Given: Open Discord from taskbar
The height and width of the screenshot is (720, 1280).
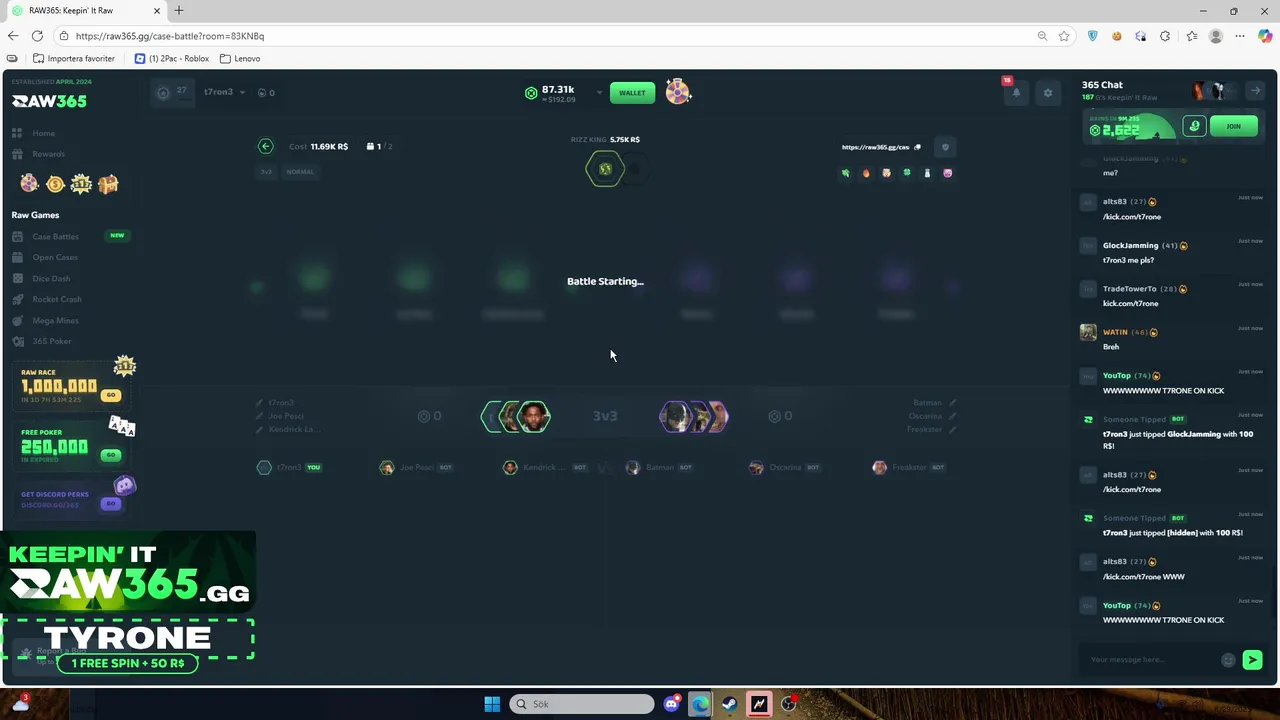Looking at the screenshot, I should tap(671, 704).
